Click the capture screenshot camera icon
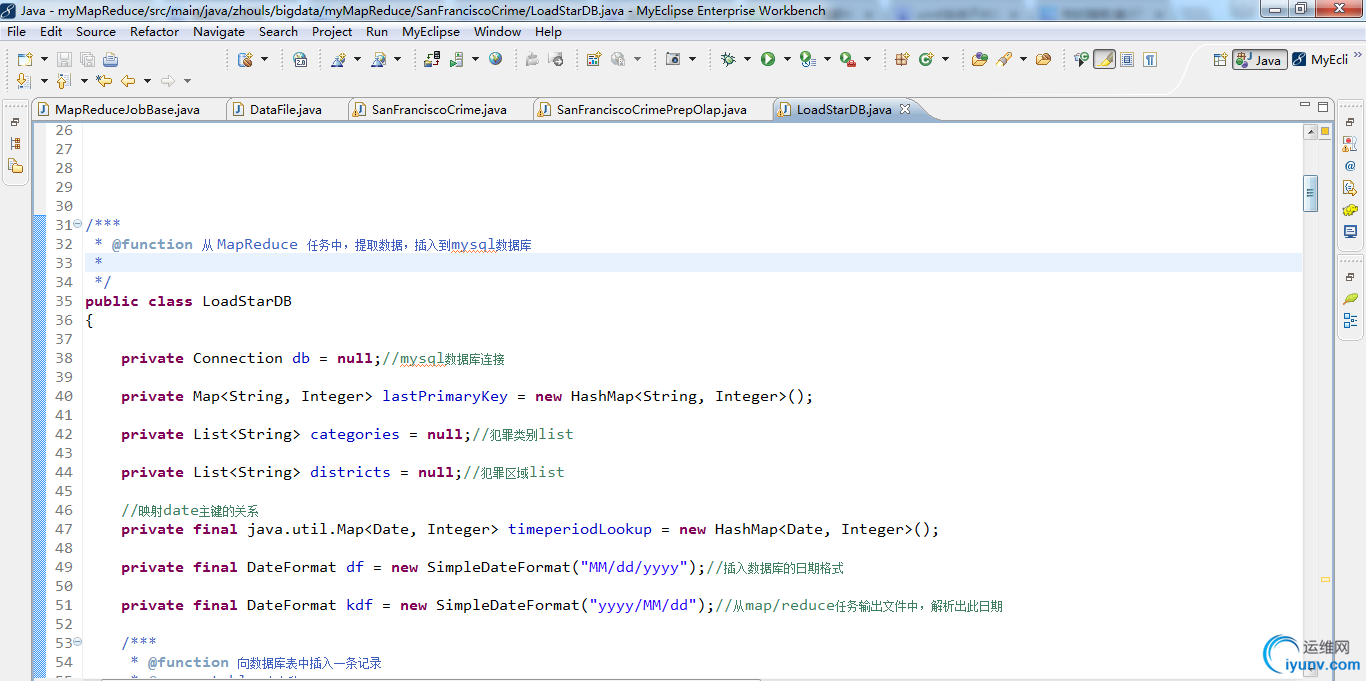The height and width of the screenshot is (681, 1366). 673,60
